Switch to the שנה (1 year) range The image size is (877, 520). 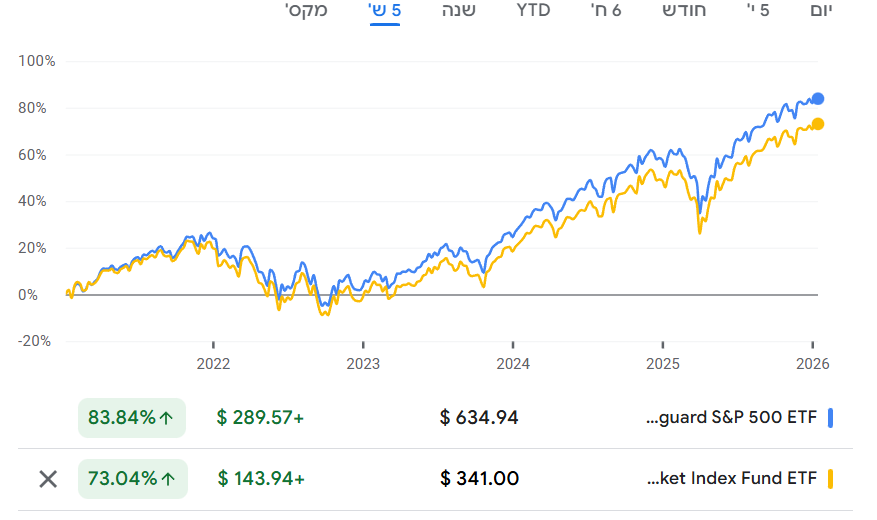point(459,11)
